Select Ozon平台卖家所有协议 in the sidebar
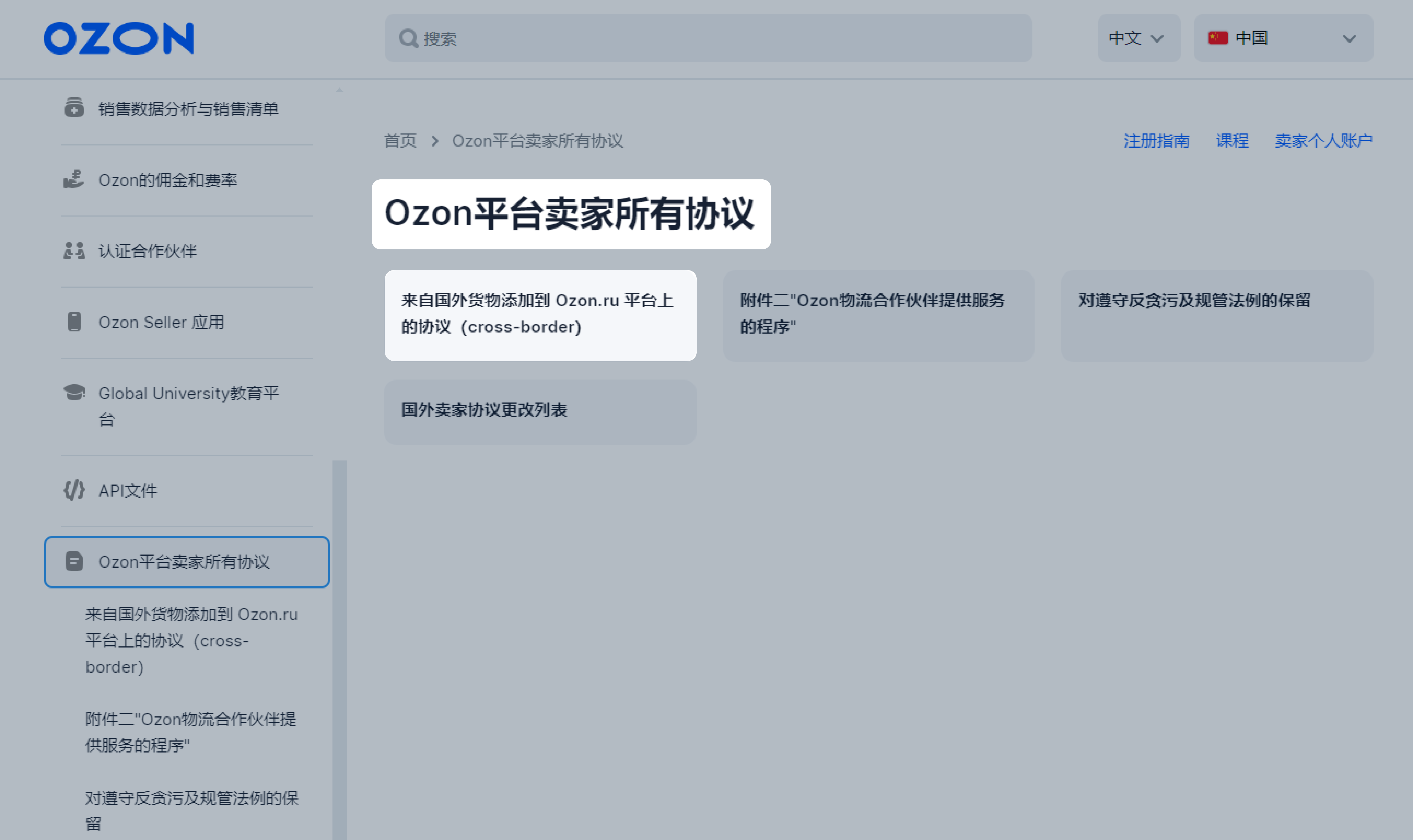This screenshot has width=1413, height=840. (186, 562)
